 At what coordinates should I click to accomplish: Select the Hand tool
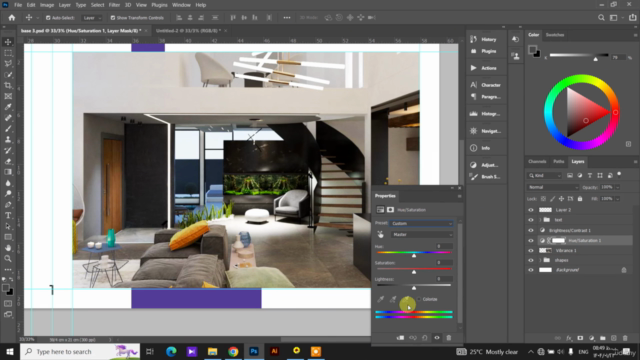(8, 247)
